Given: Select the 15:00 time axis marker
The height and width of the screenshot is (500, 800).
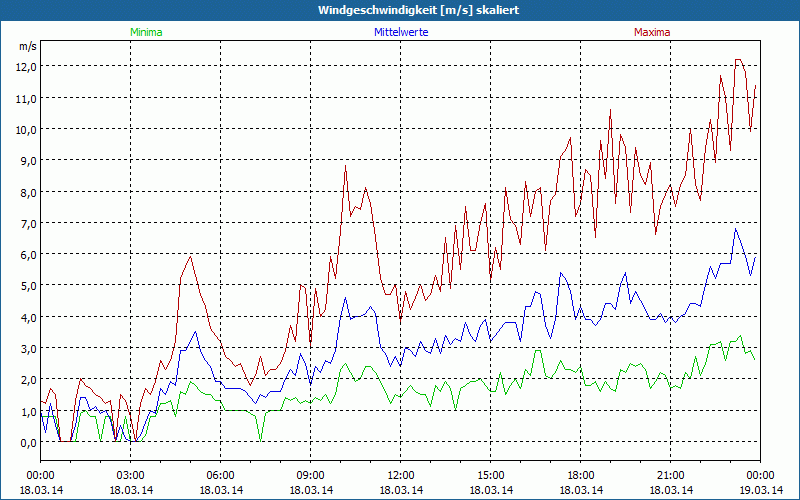Looking at the screenshot, I should tap(491, 475).
